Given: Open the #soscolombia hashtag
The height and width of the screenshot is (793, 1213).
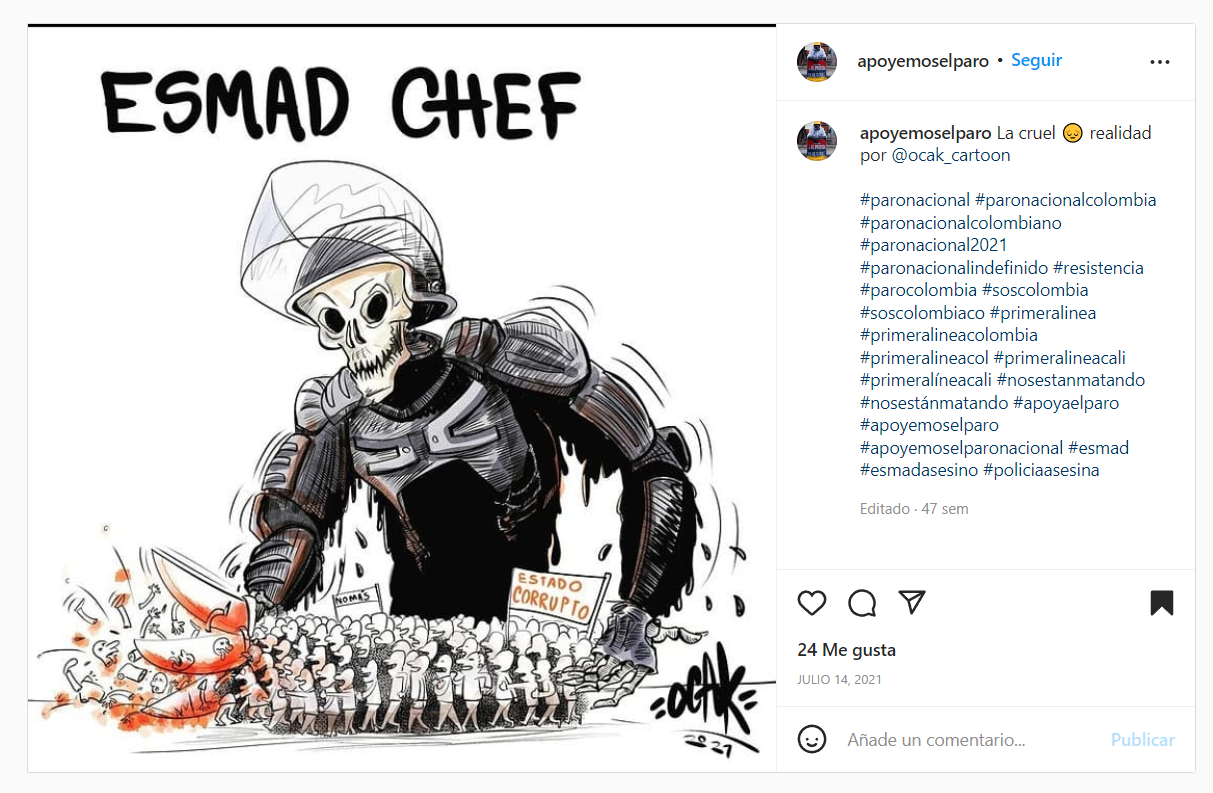Looking at the screenshot, I should (x=1035, y=290).
